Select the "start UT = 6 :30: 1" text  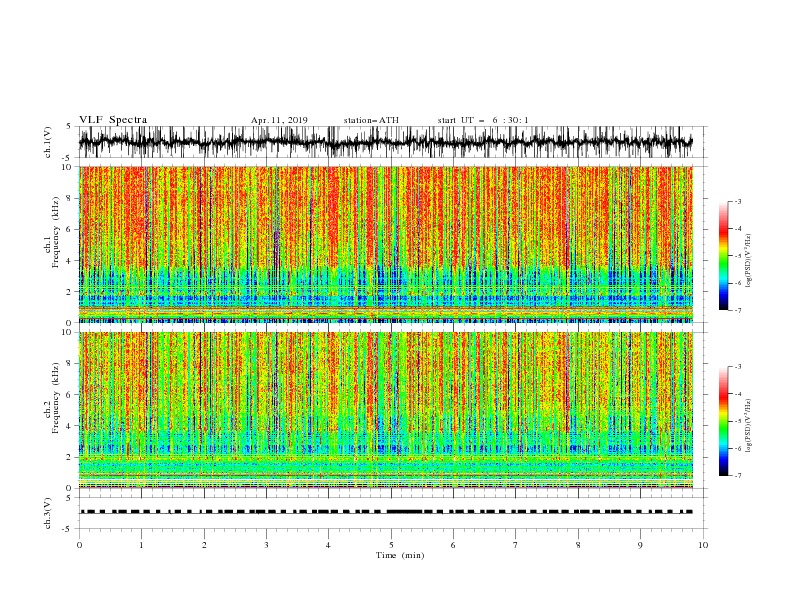[483, 120]
